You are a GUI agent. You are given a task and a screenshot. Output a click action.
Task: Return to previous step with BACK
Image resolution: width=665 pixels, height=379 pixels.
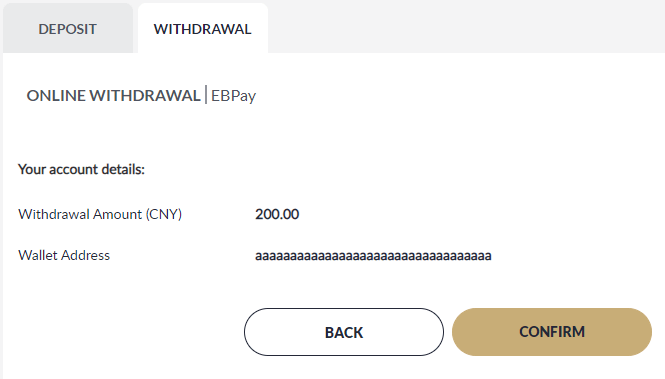pyautogui.click(x=344, y=332)
